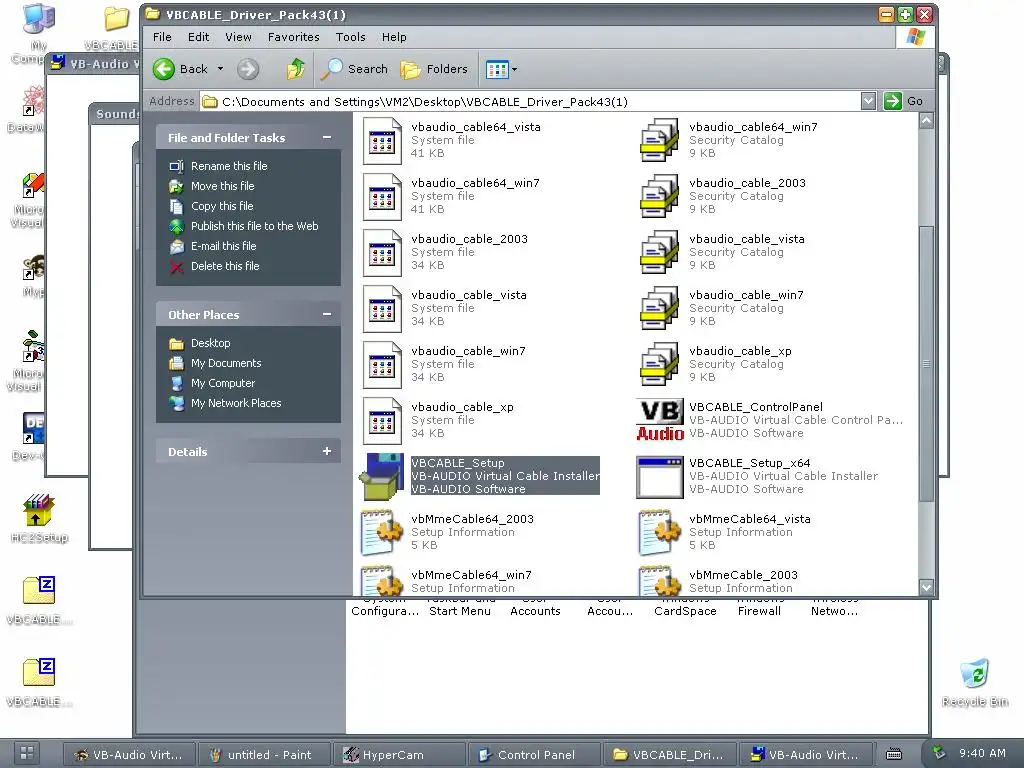The image size is (1024, 768).
Task: Select VBCABLE_ControlPanel VB Audio icon
Action: click(x=660, y=420)
